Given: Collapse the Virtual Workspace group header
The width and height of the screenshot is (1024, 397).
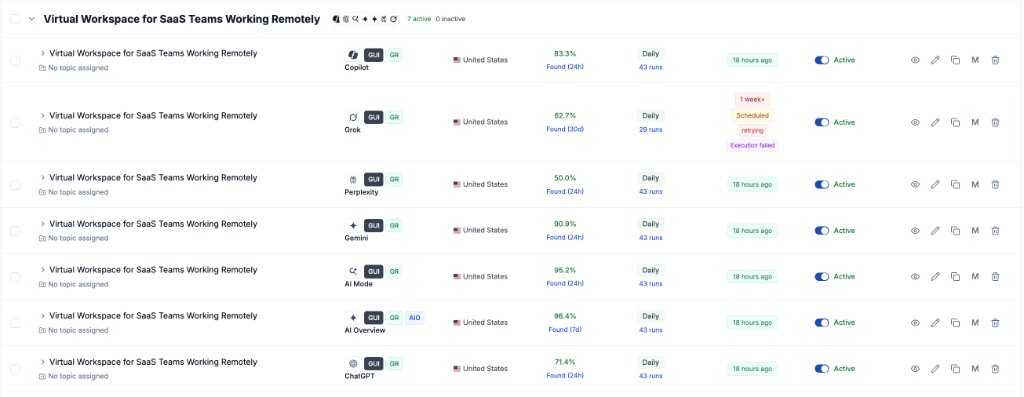Looking at the screenshot, I should [31, 19].
